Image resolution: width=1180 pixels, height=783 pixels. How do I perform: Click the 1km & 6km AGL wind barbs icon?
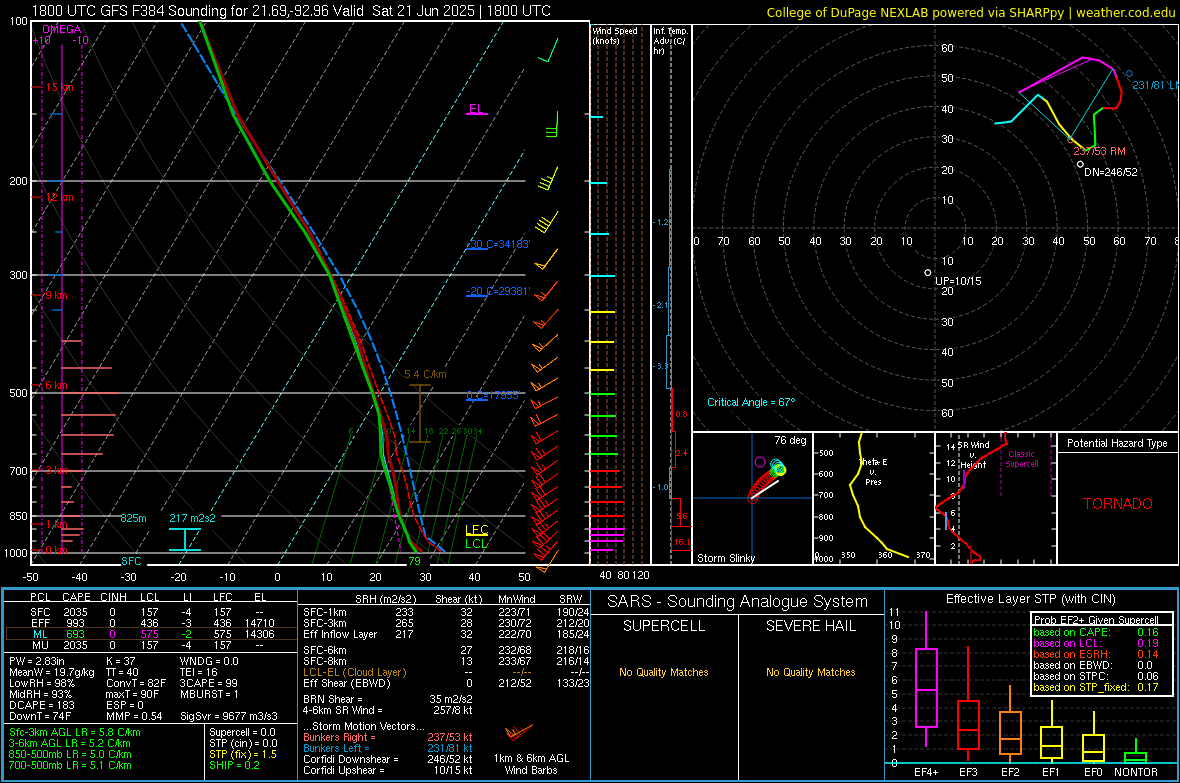(519, 732)
